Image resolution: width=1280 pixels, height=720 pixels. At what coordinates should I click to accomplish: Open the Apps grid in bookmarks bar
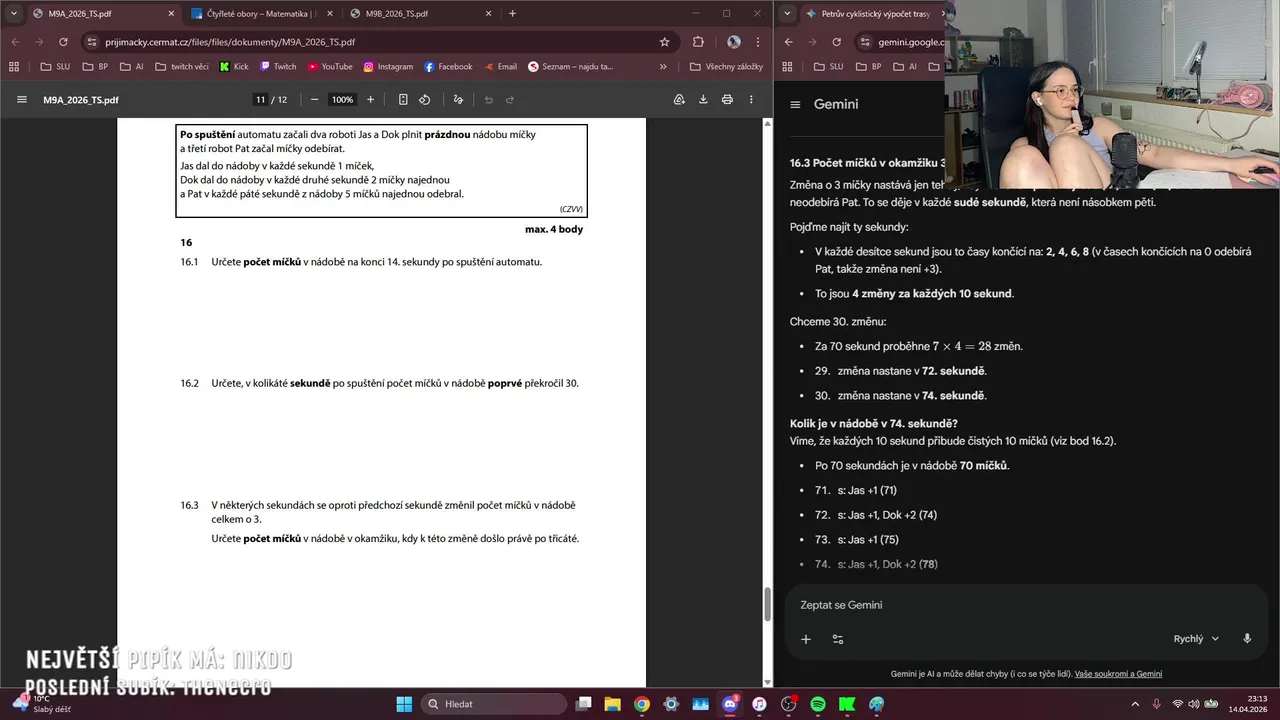point(14,67)
